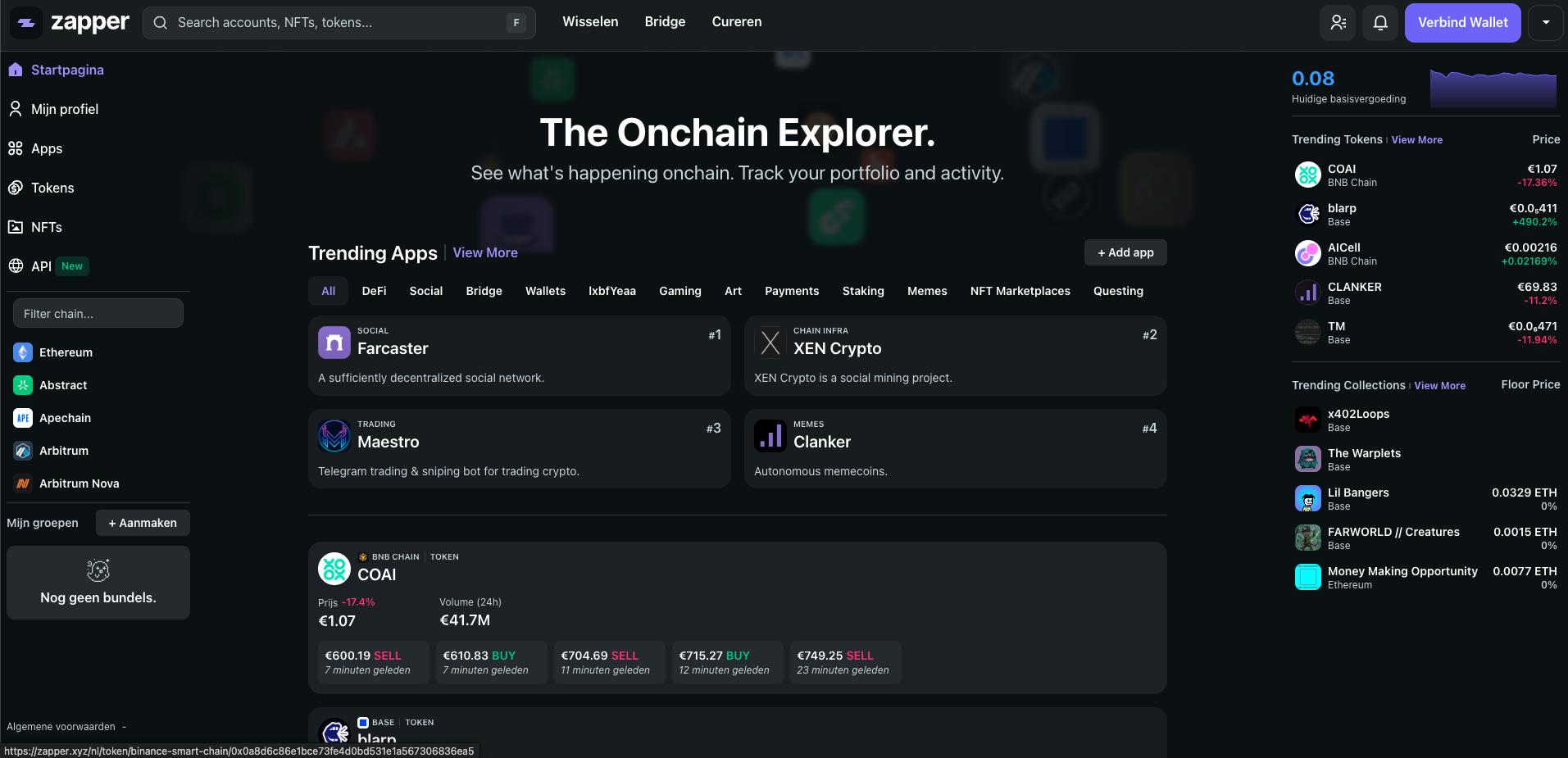The height and width of the screenshot is (758, 1568).
Task: Open the Maestro app icon
Action: coord(334,436)
